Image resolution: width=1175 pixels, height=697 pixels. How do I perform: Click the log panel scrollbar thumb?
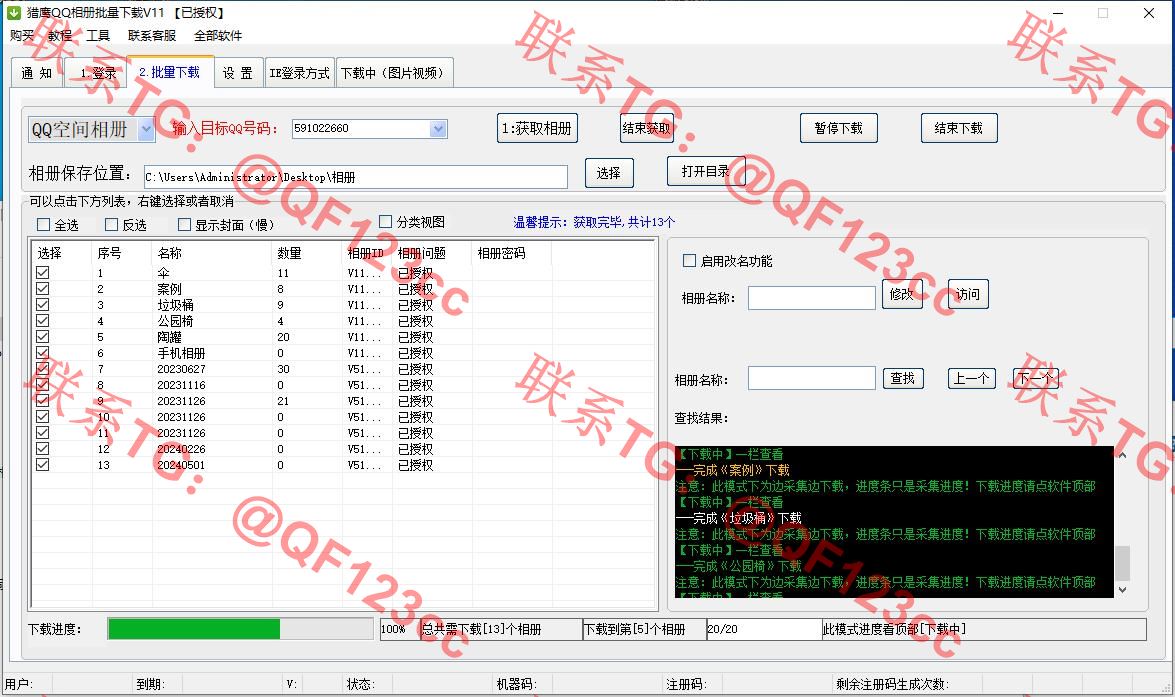click(x=1122, y=564)
